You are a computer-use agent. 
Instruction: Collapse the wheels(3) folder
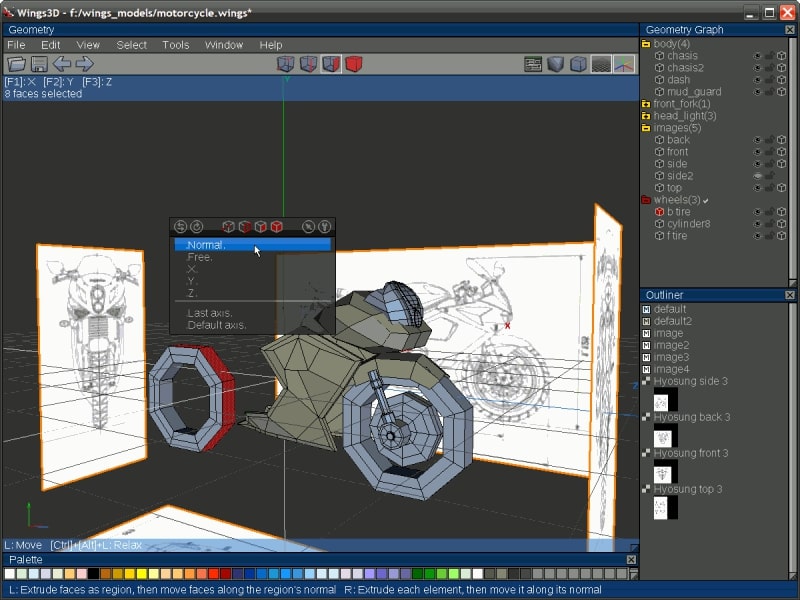point(645,199)
